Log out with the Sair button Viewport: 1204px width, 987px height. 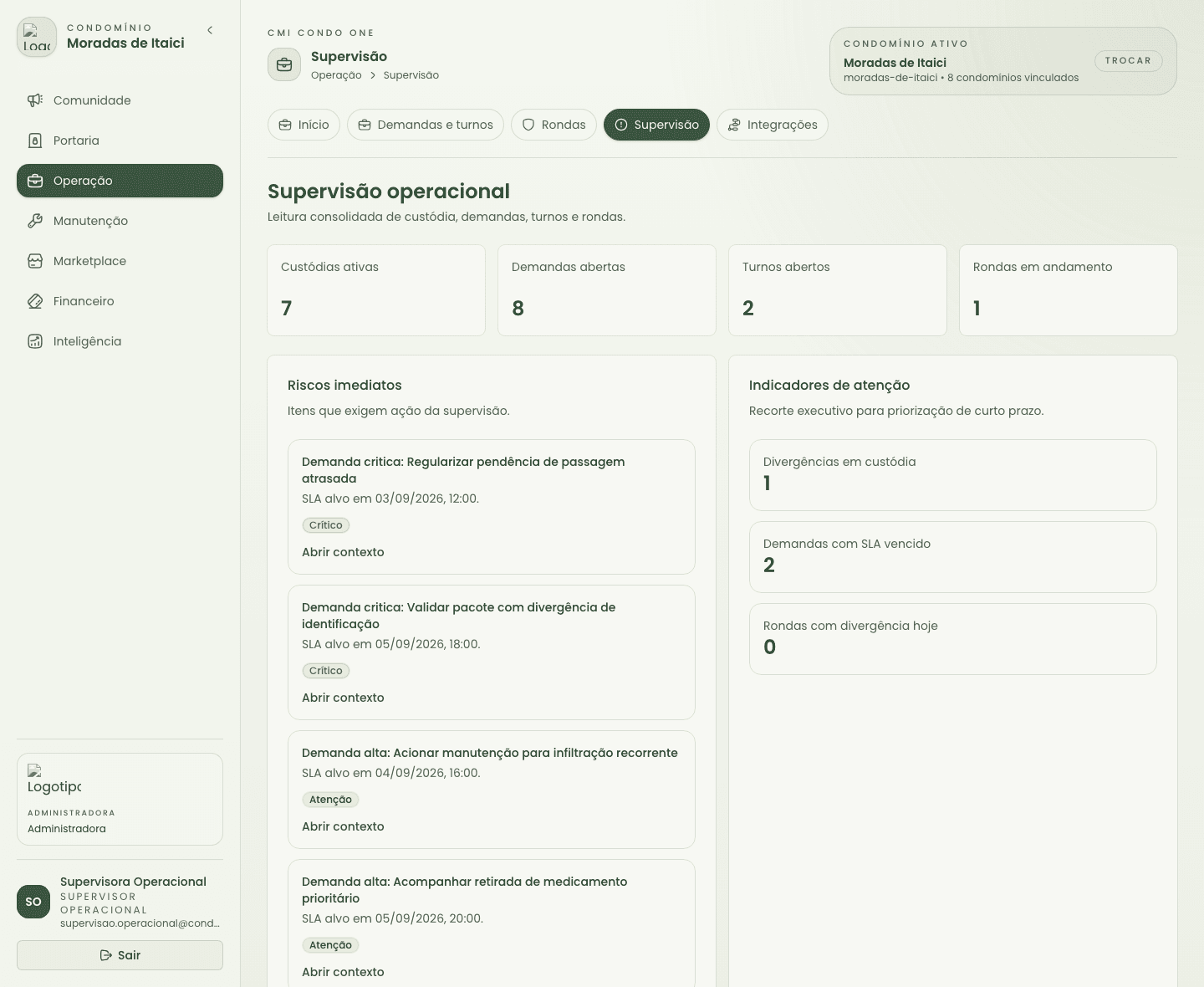(x=120, y=955)
